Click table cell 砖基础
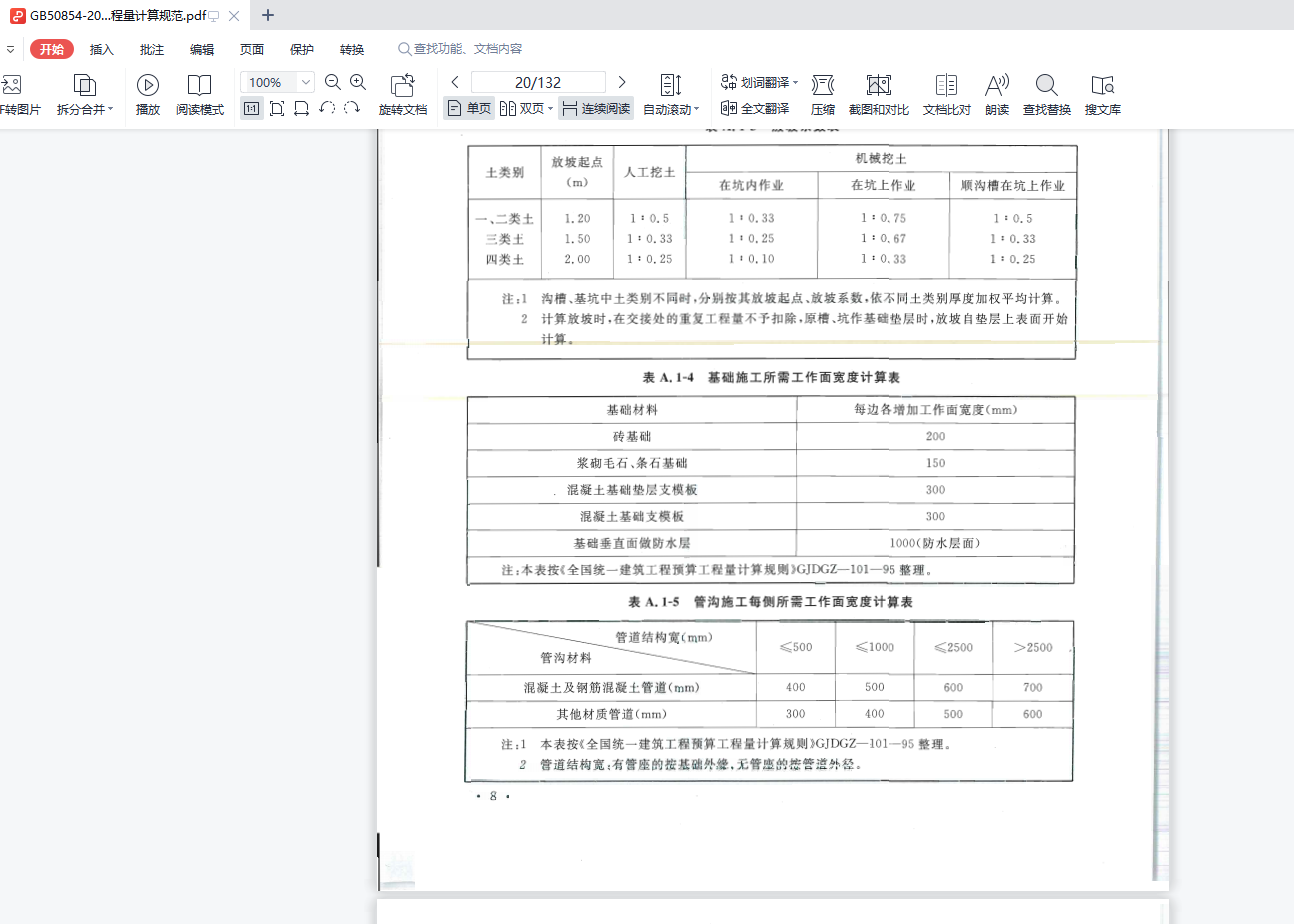The height and width of the screenshot is (924, 1294). 632,437
